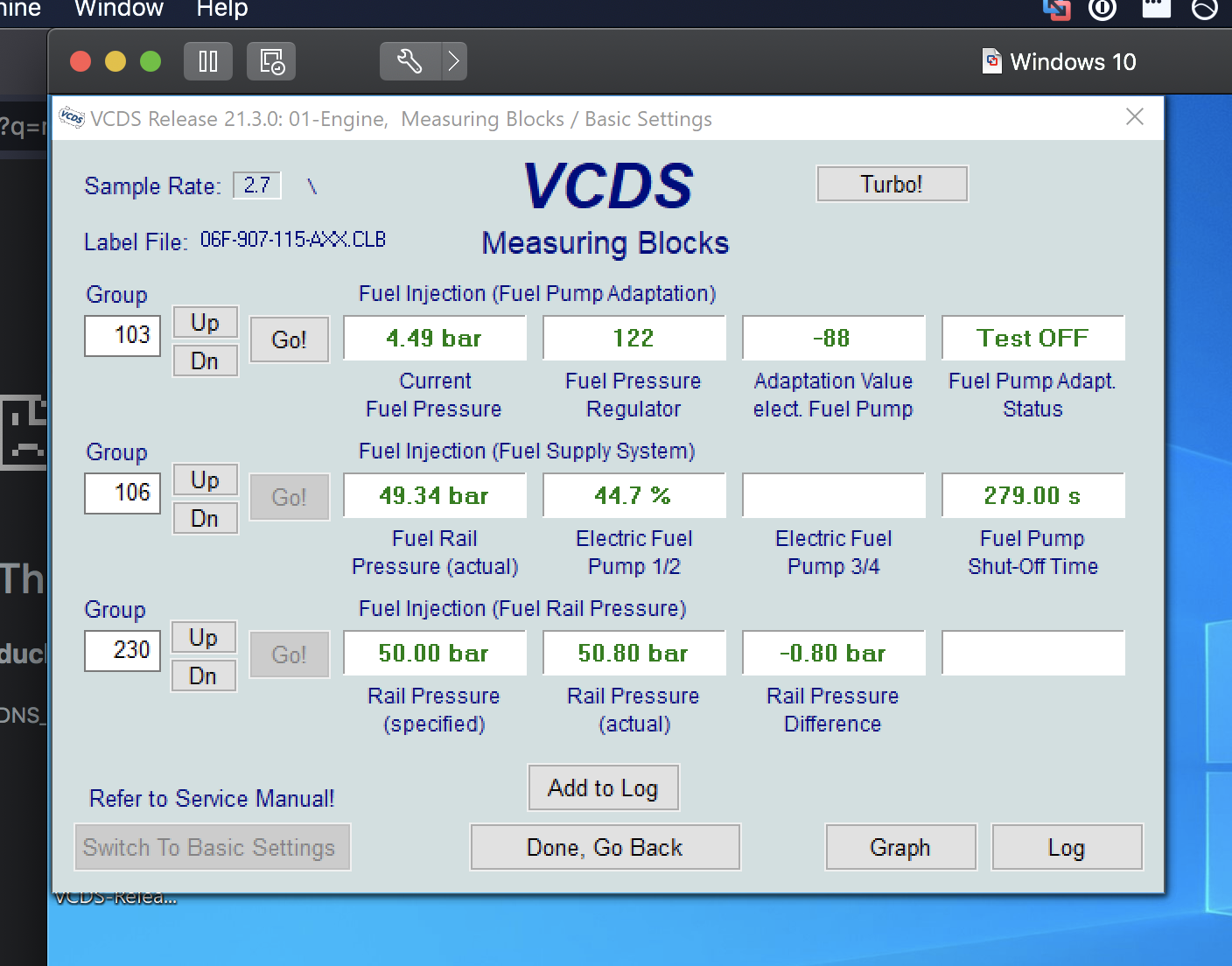Click the Log button
Image resolution: width=1232 pixels, height=966 pixels.
pos(1067,847)
